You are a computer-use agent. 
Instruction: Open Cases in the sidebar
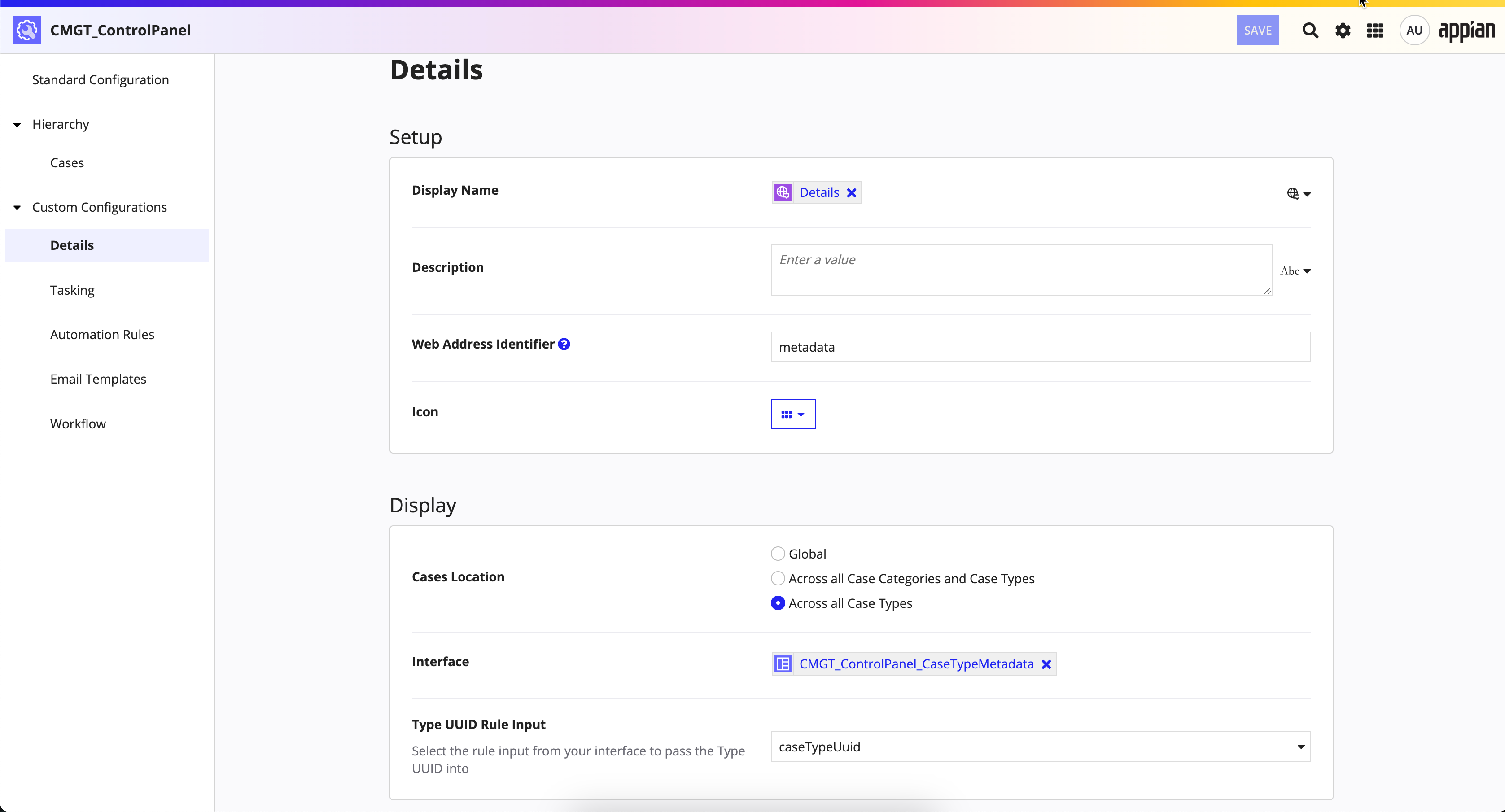pyautogui.click(x=67, y=162)
